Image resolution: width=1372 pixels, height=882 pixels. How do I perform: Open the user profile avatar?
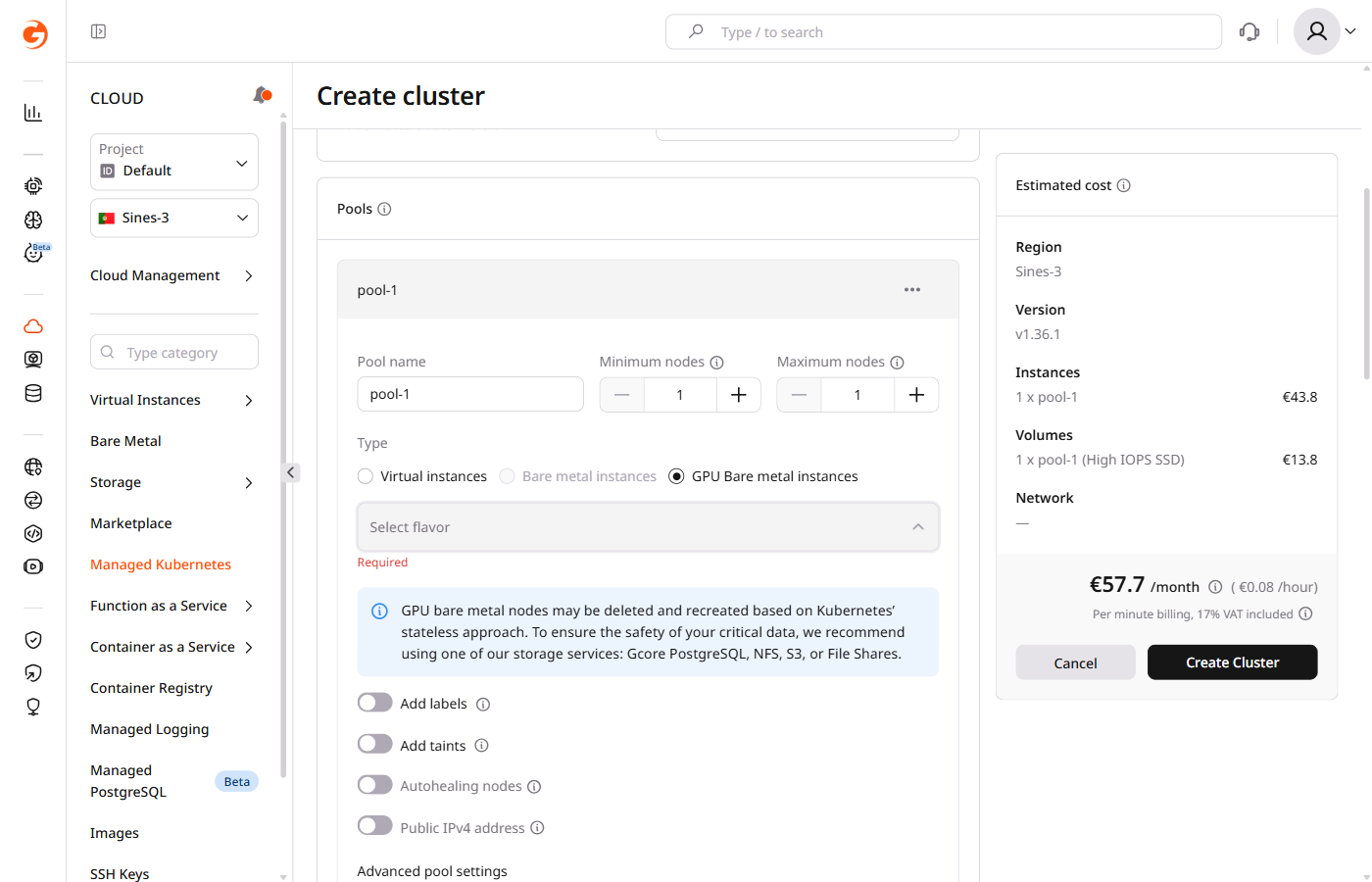click(x=1317, y=31)
